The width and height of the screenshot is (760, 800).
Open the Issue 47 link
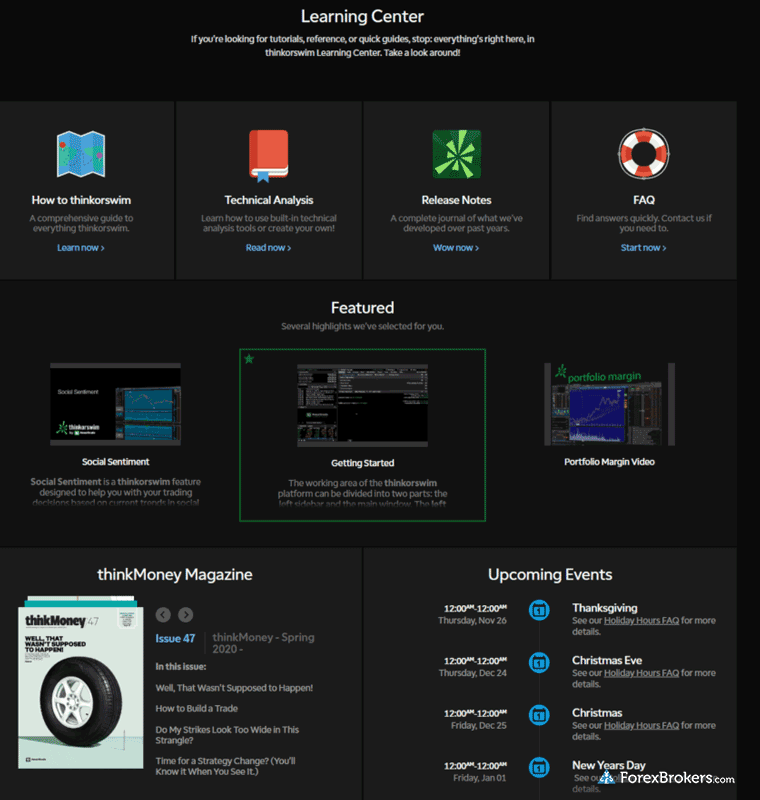[x=175, y=639]
